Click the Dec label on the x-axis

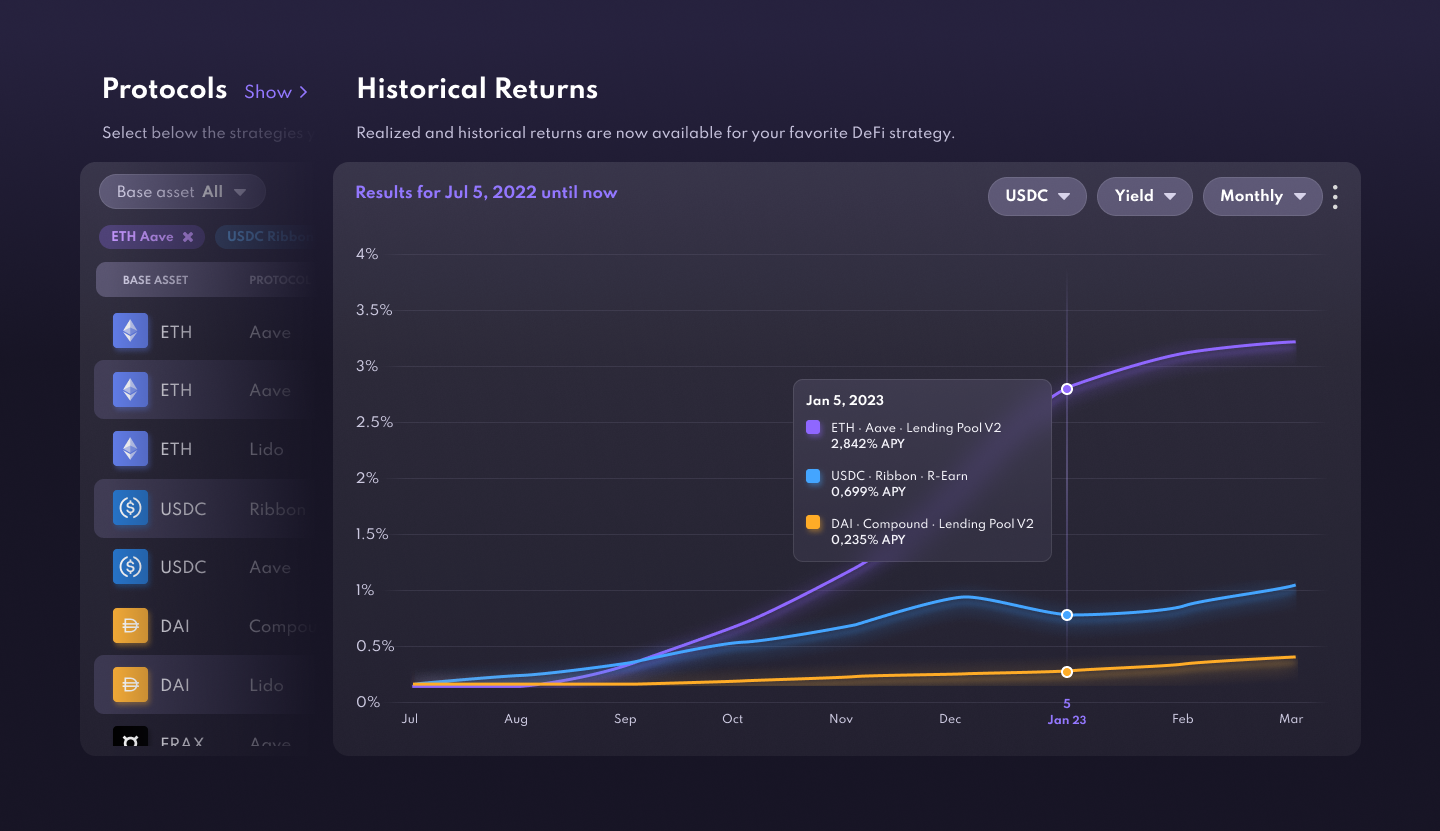point(950,719)
